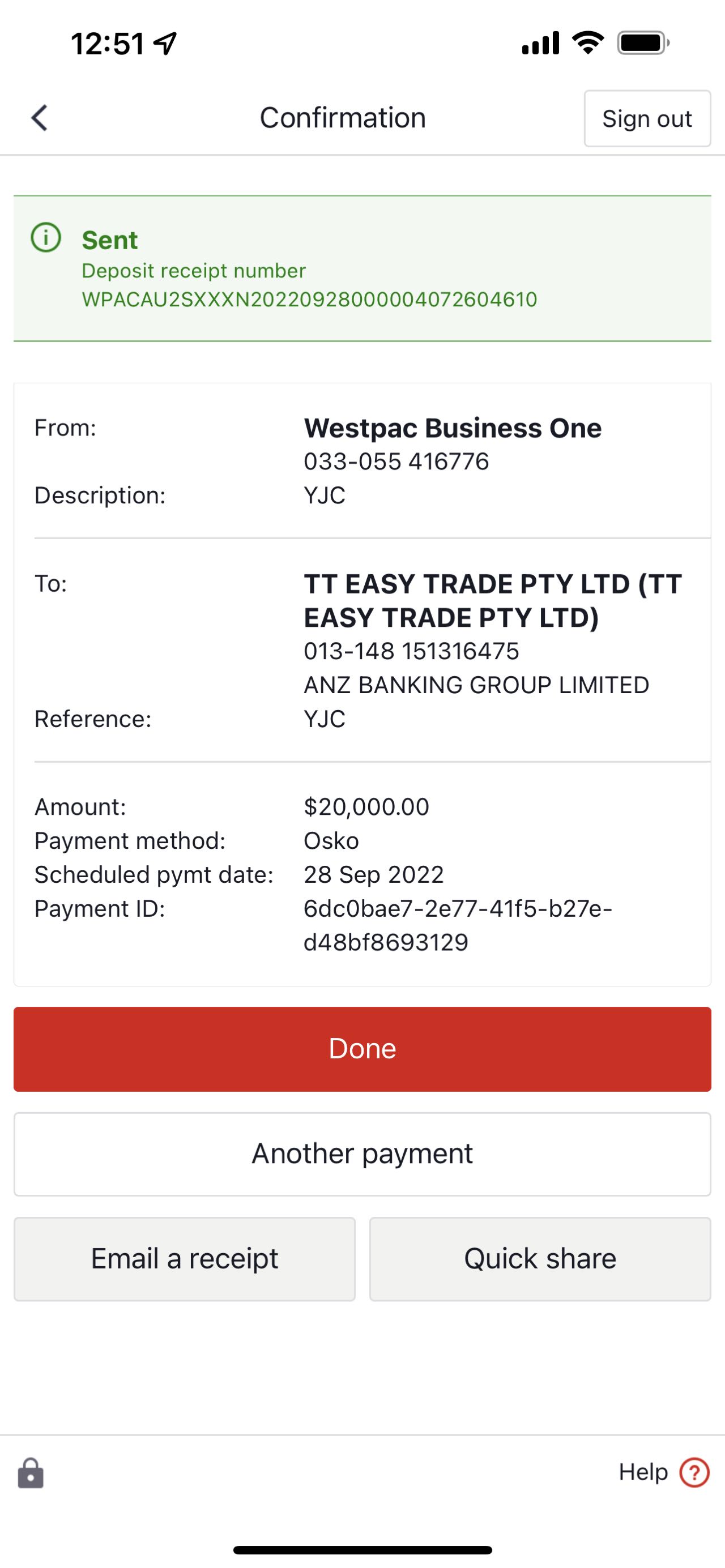Open Quick share option
This screenshot has height=1568, width=725.
pyautogui.click(x=540, y=1259)
